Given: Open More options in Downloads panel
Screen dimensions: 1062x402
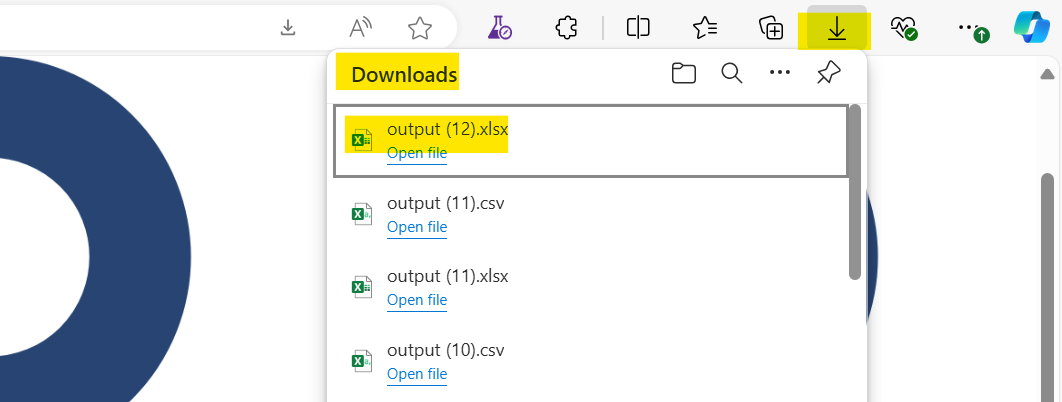Looking at the screenshot, I should tap(780, 73).
